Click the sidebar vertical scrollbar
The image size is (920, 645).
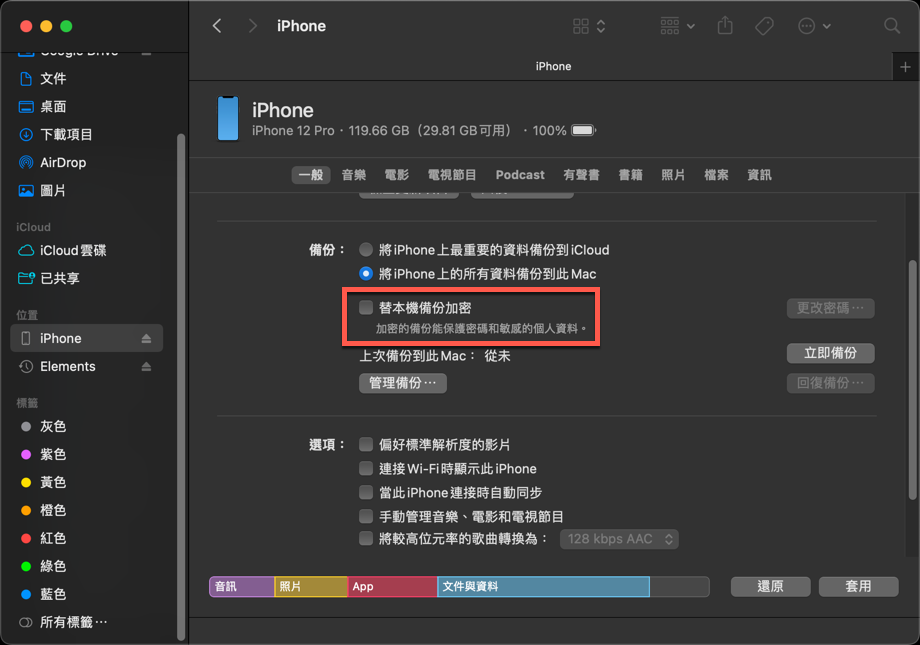tap(181, 387)
